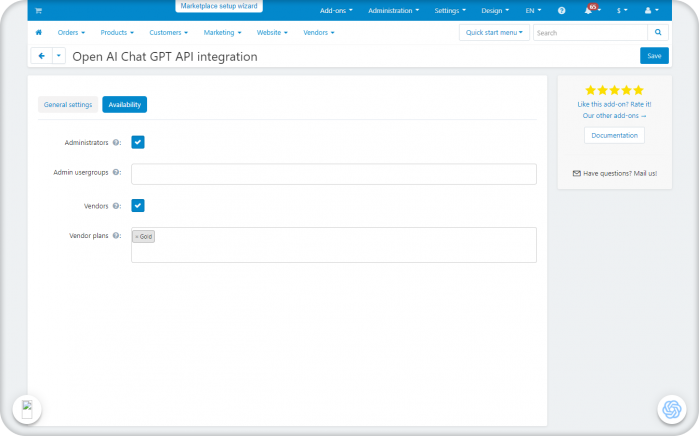The image size is (700, 436).
Task: Focus the top Search box
Action: tap(590, 33)
